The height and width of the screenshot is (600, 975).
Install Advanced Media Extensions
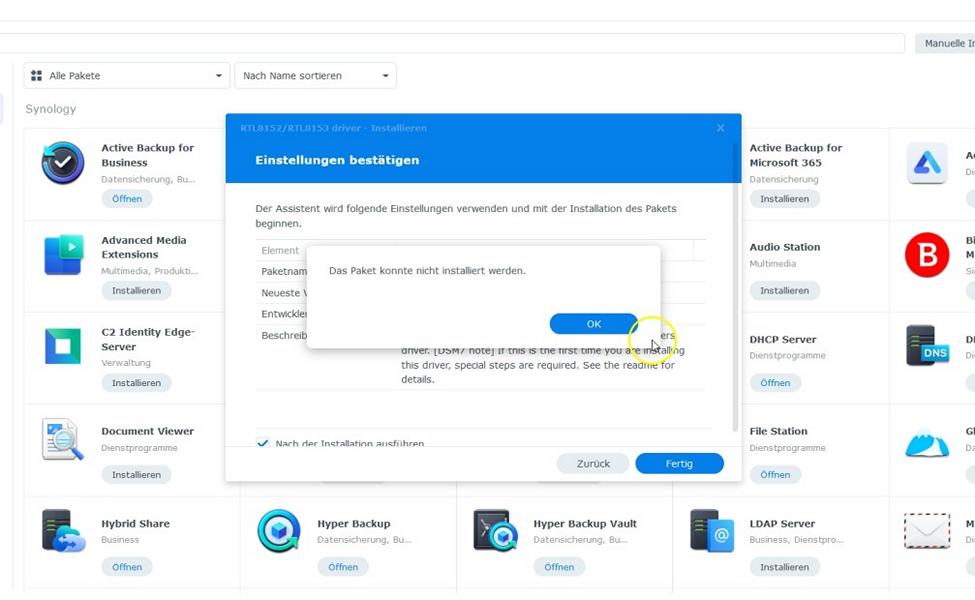pos(136,290)
